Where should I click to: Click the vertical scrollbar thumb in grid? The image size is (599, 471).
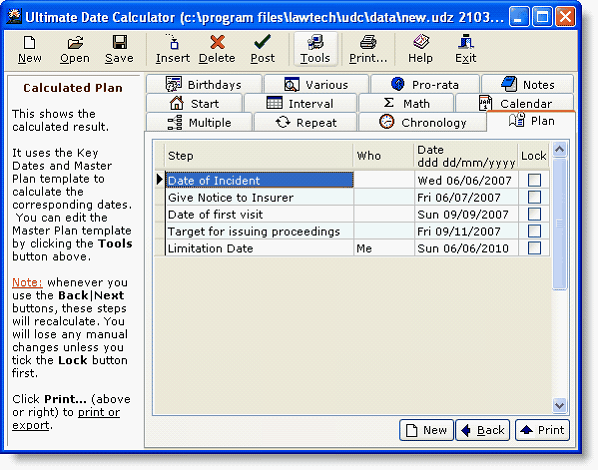click(x=560, y=224)
